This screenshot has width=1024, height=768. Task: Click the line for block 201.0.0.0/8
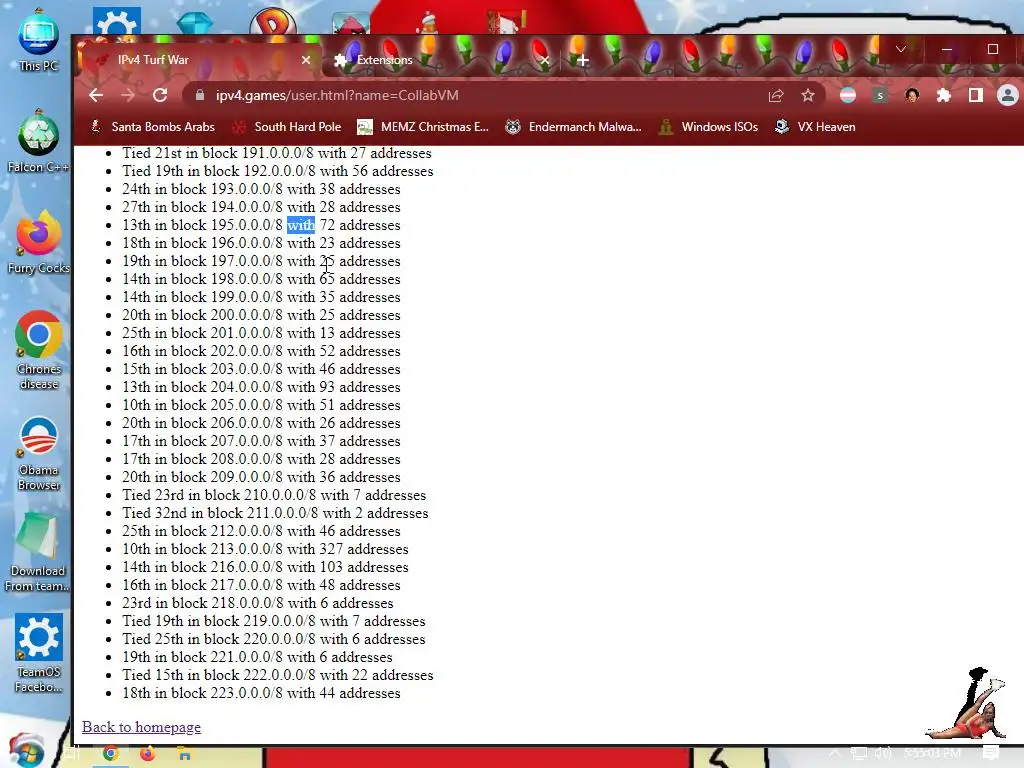[261, 333]
